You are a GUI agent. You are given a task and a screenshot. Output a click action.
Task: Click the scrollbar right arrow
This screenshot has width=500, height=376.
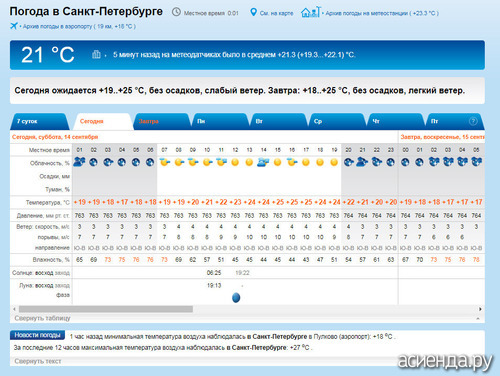[480, 309]
